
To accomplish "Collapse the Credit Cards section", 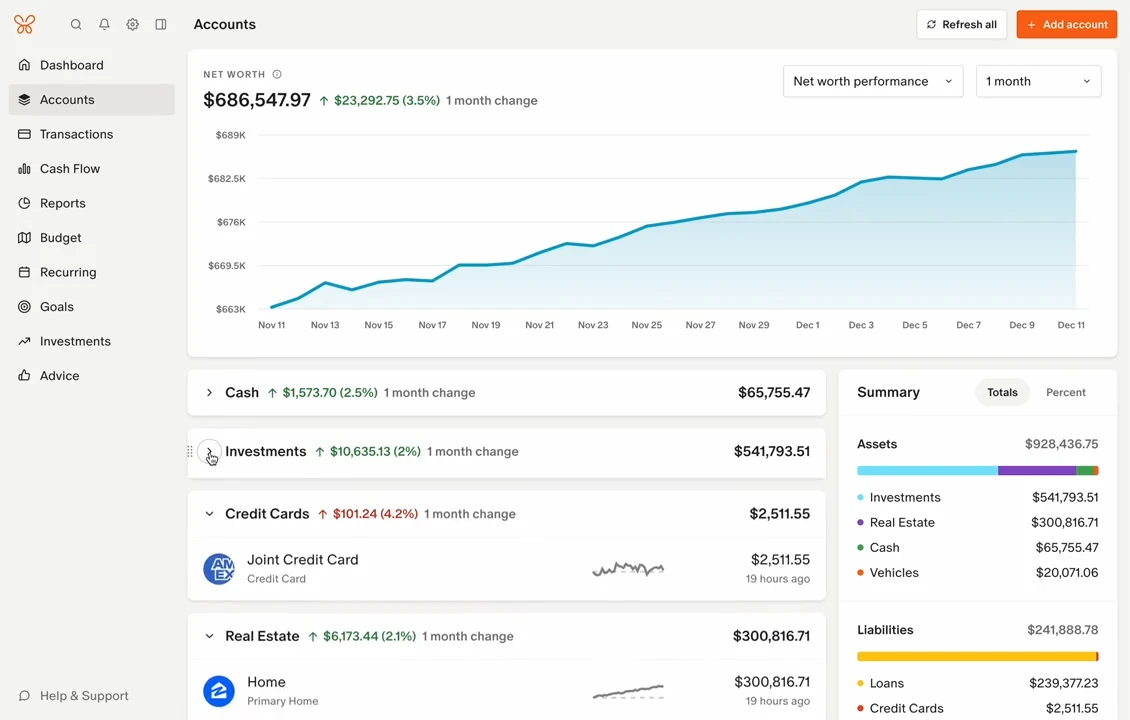I will coord(209,514).
